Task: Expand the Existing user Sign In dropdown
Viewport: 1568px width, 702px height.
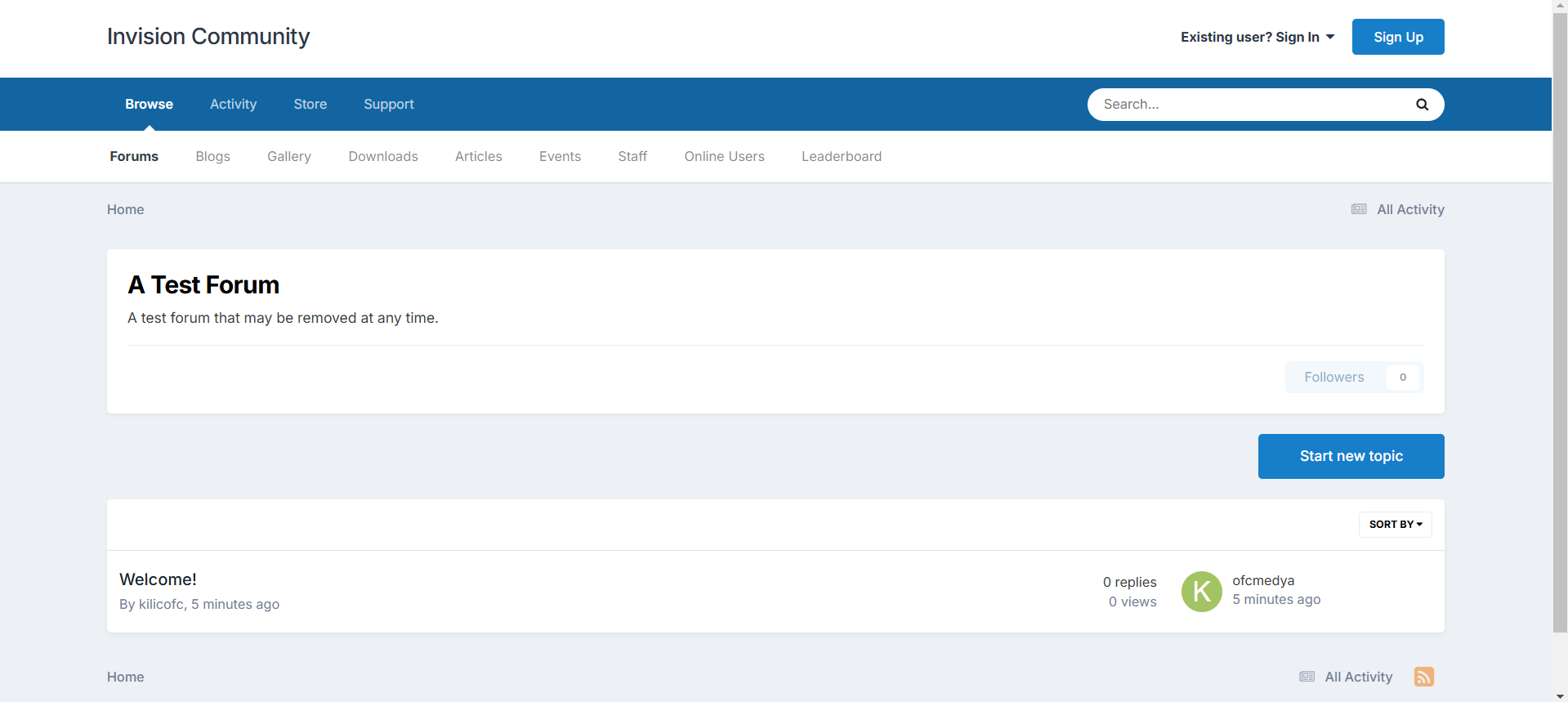Action: (1258, 37)
